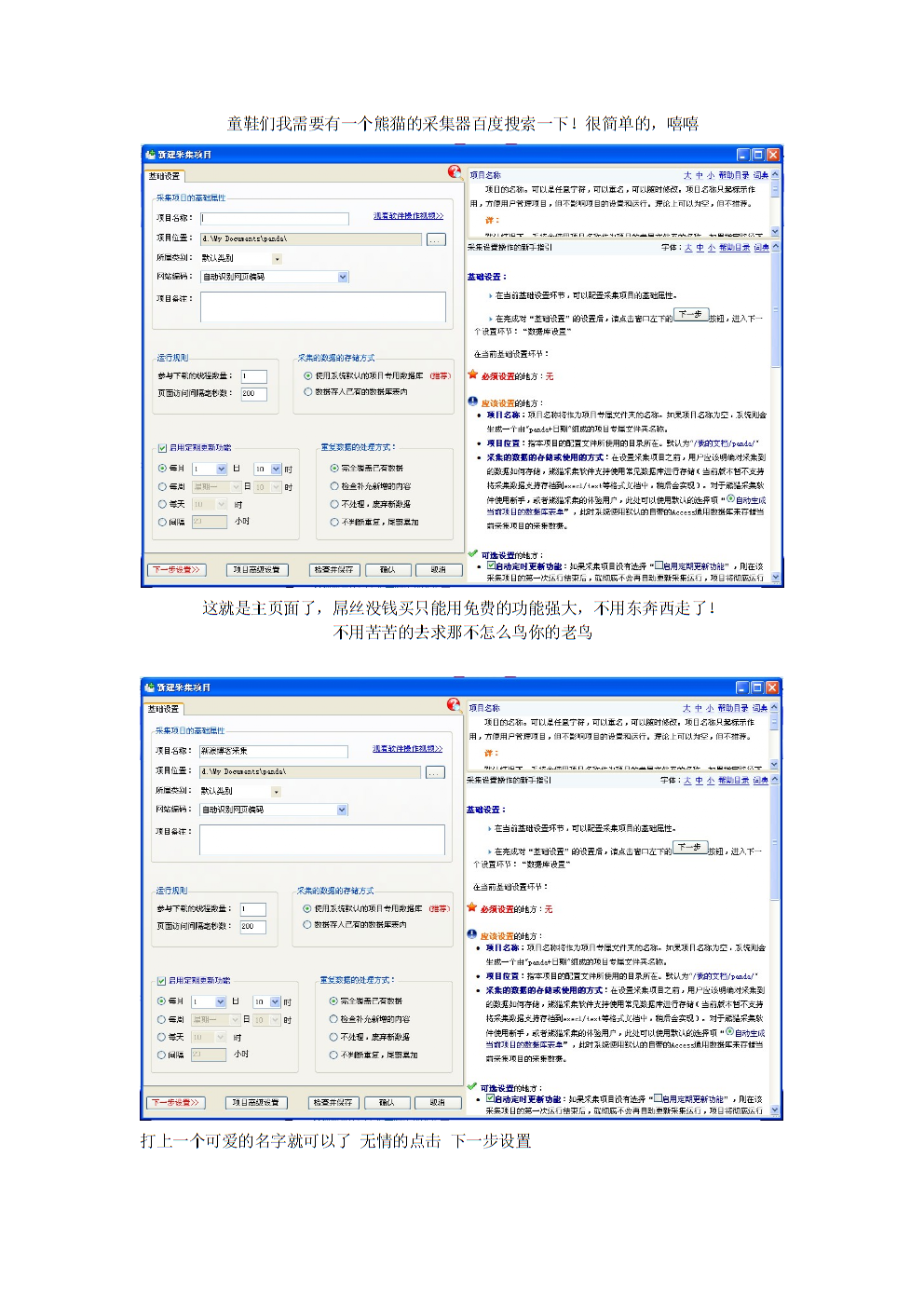Viewport: 924px width, 1307px height.
Task: Open 观看软件操作视频>> link in upper dialog
Action: [x=409, y=216]
